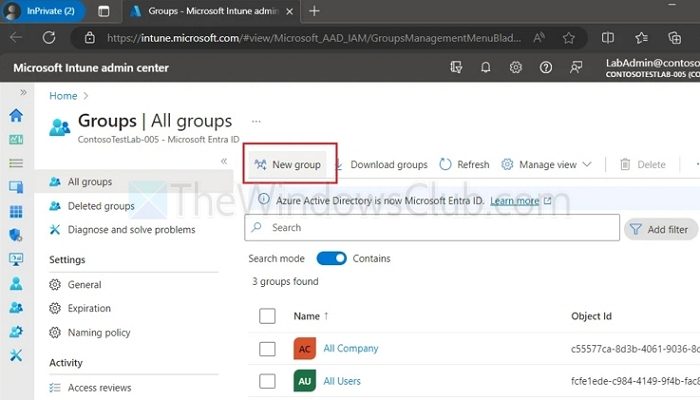This screenshot has width=700, height=400.
Task: Click the Object Id column header
Action: point(591,316)
